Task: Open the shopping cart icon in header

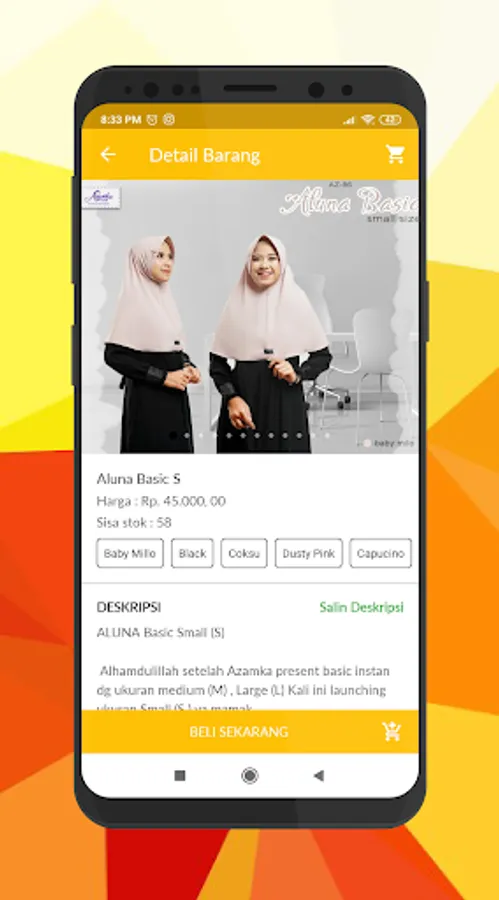Action: coord(395,154)
